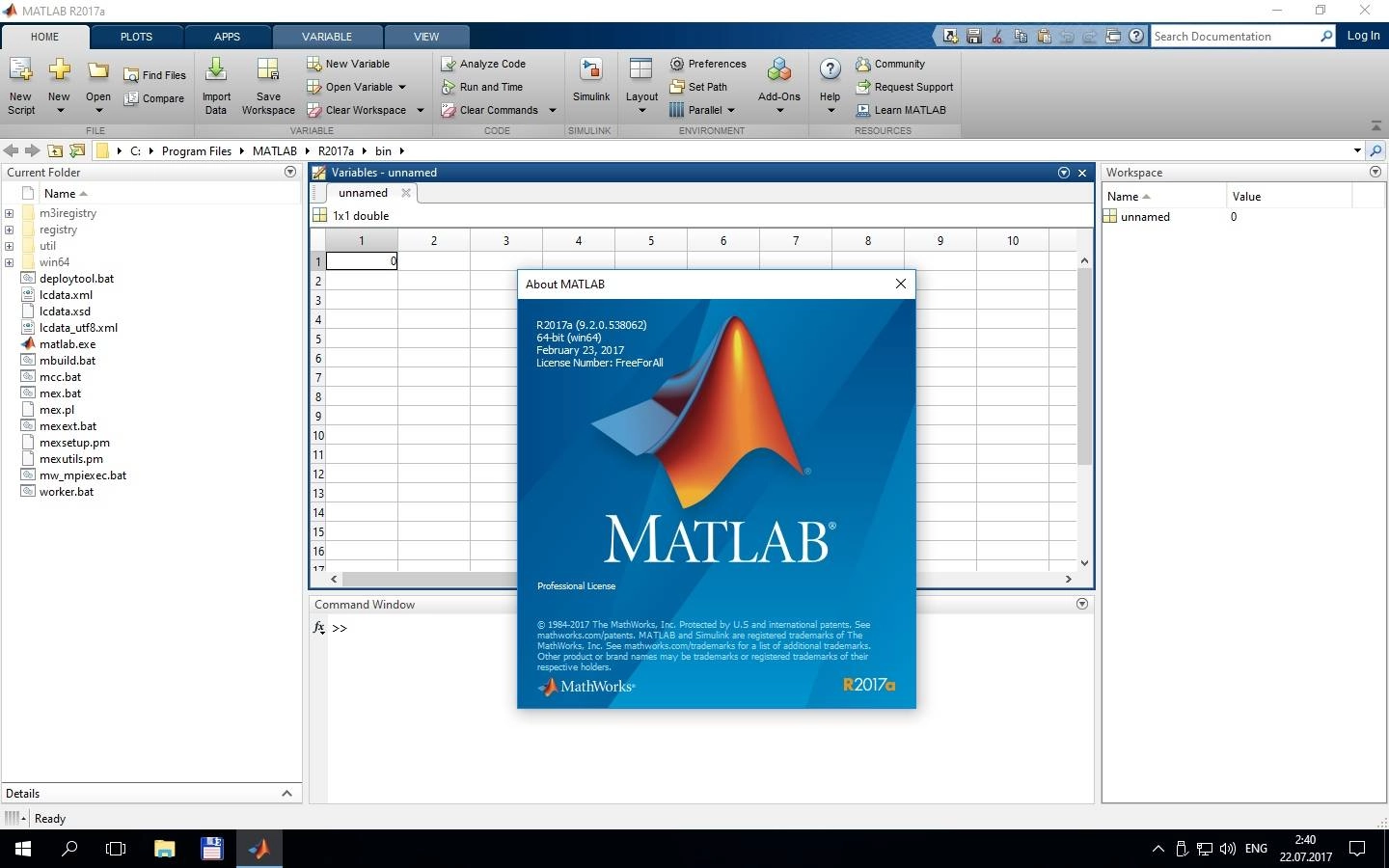Switch to the VARIABLE tab
Image resolution: width=1389 pixels, height=868 pixels.
click(x=327, y=37)
